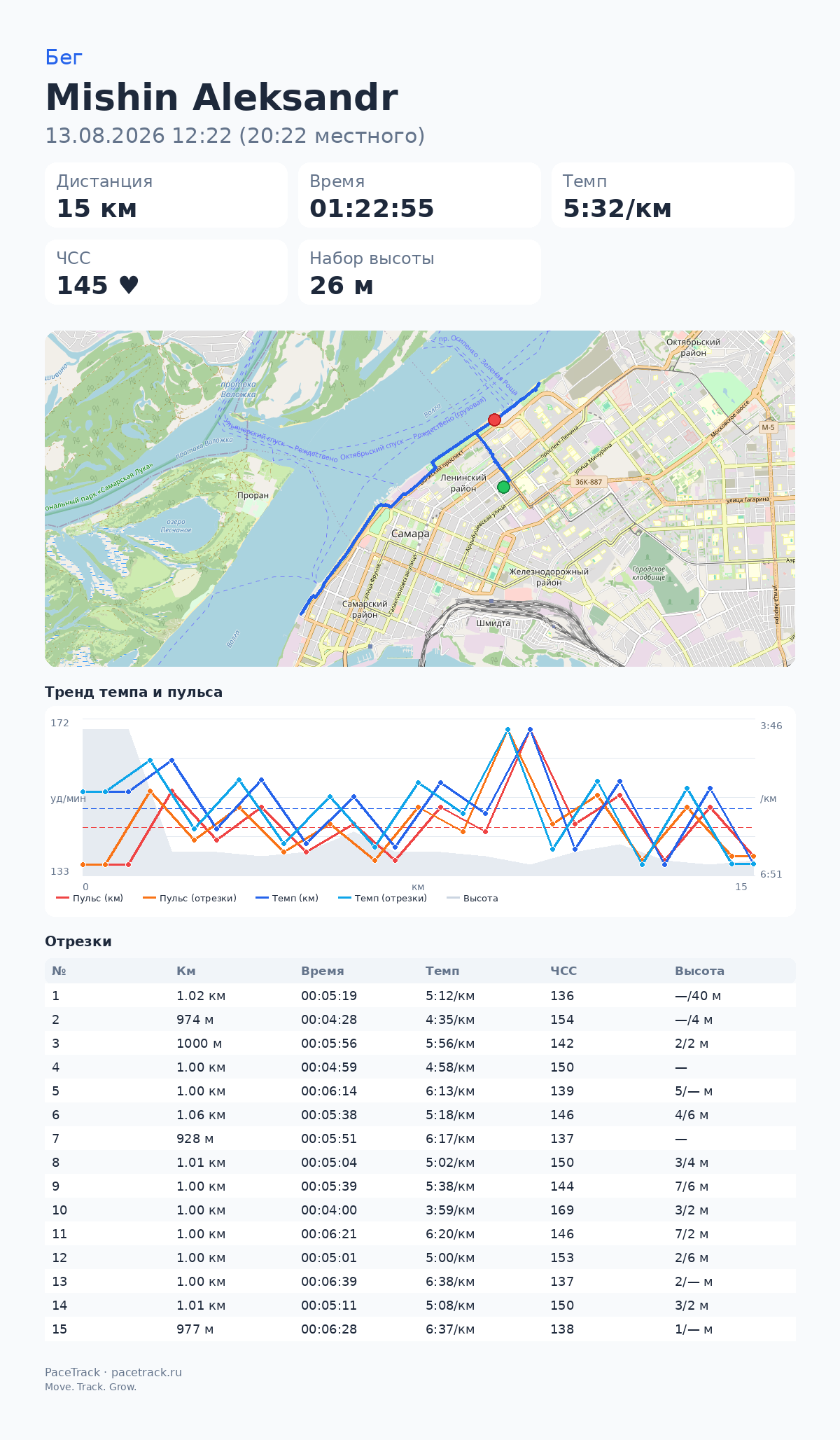840x1440 pixels.
Task: Click the Дистанция 15 км stat card
Action: [x=167, y=195]
